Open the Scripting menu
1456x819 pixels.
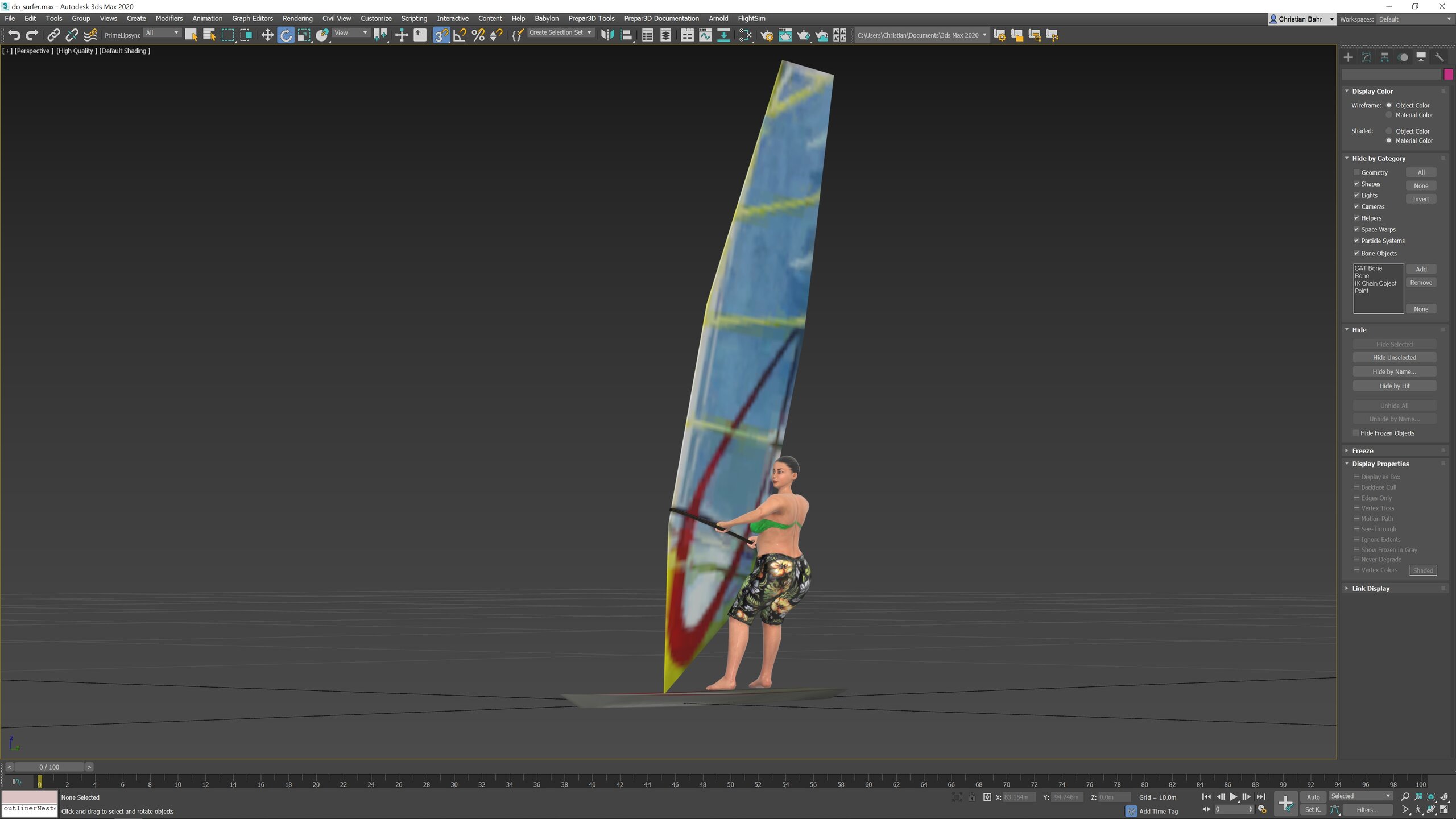click(413, 19)
